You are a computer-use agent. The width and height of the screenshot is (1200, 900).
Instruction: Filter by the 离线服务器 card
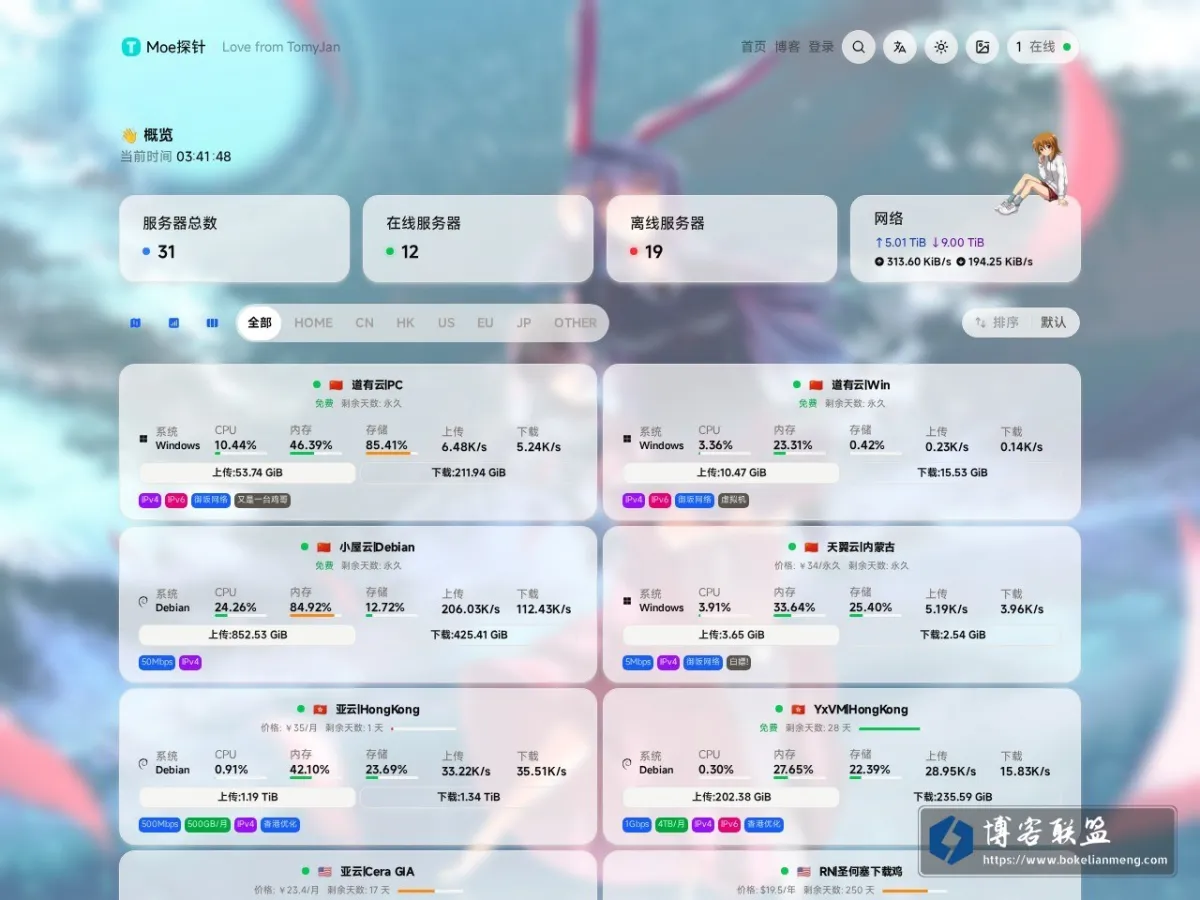(x=722, y=238)
